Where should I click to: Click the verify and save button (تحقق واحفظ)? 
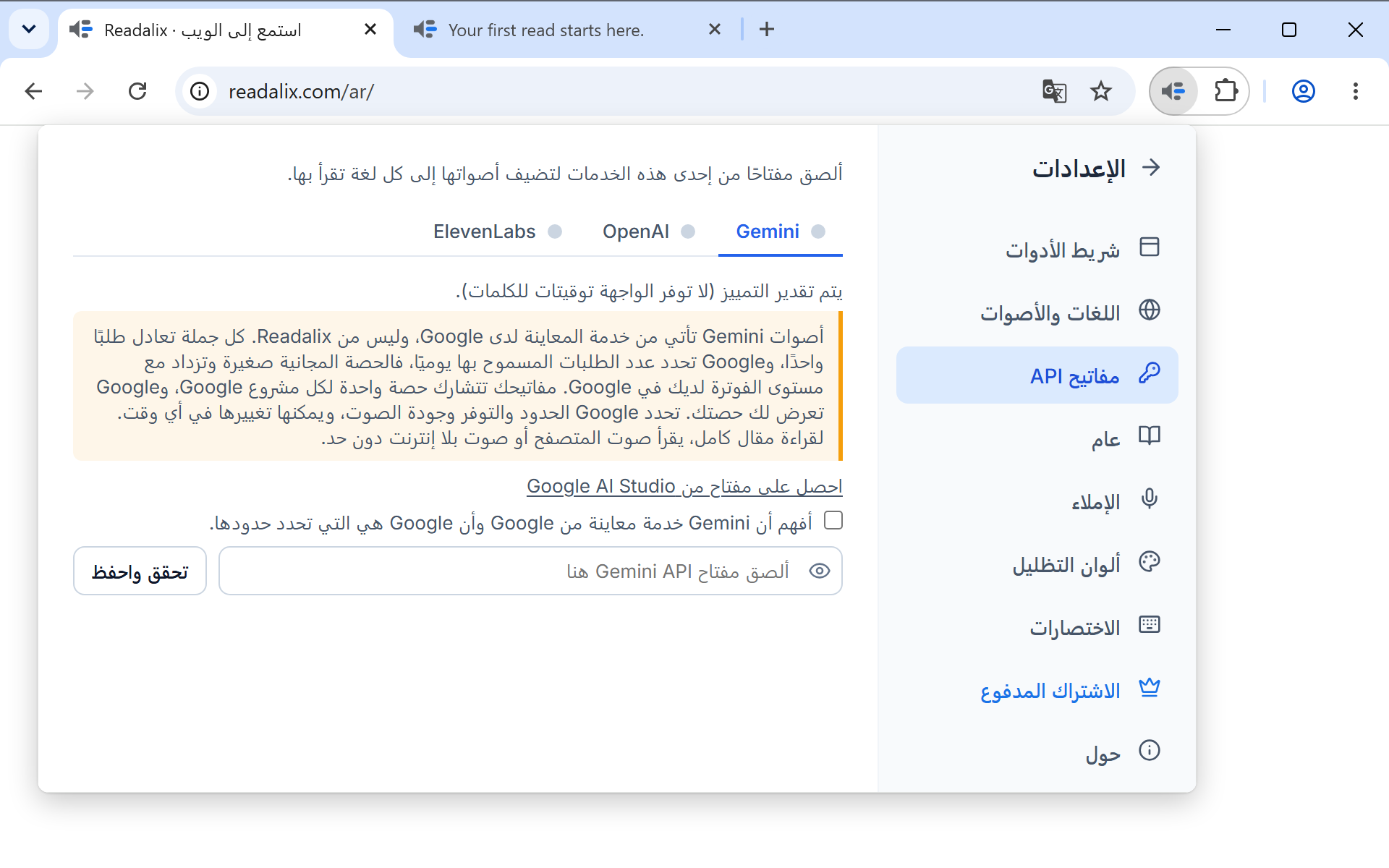pos(140,571)
